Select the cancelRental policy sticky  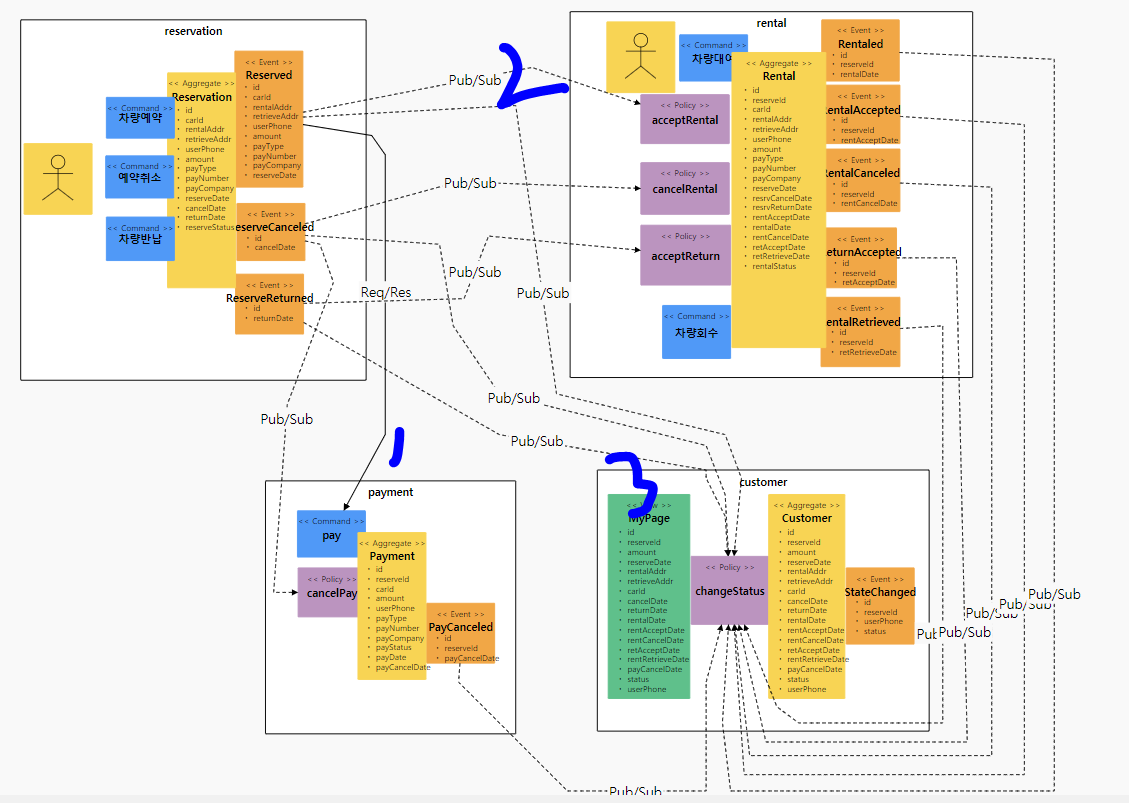click(x=685, y=188)
